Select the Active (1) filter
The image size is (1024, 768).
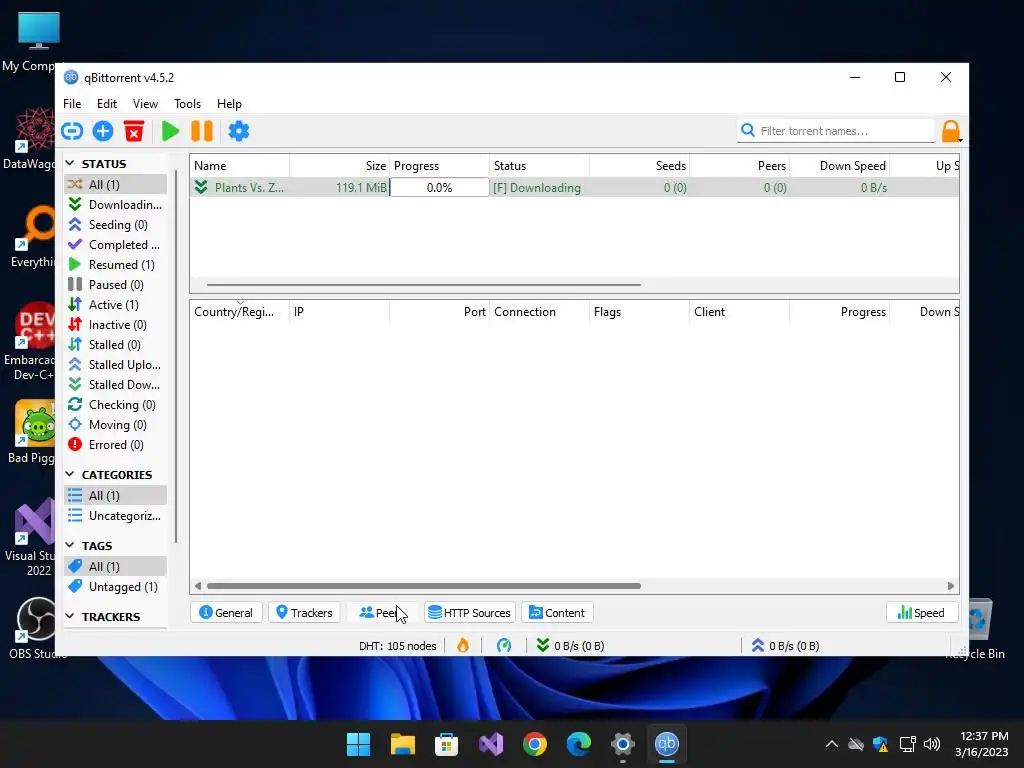click(116, 305)
